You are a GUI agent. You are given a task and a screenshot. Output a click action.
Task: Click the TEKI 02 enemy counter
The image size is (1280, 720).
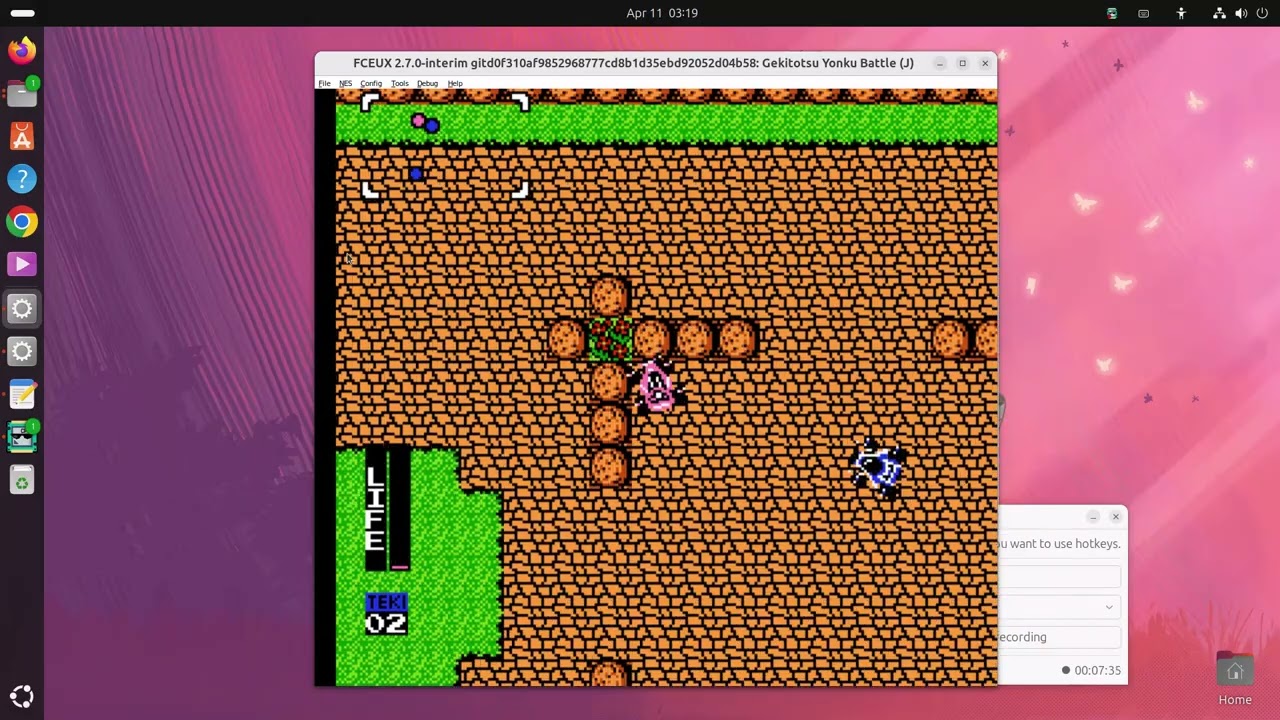point(386,614)
